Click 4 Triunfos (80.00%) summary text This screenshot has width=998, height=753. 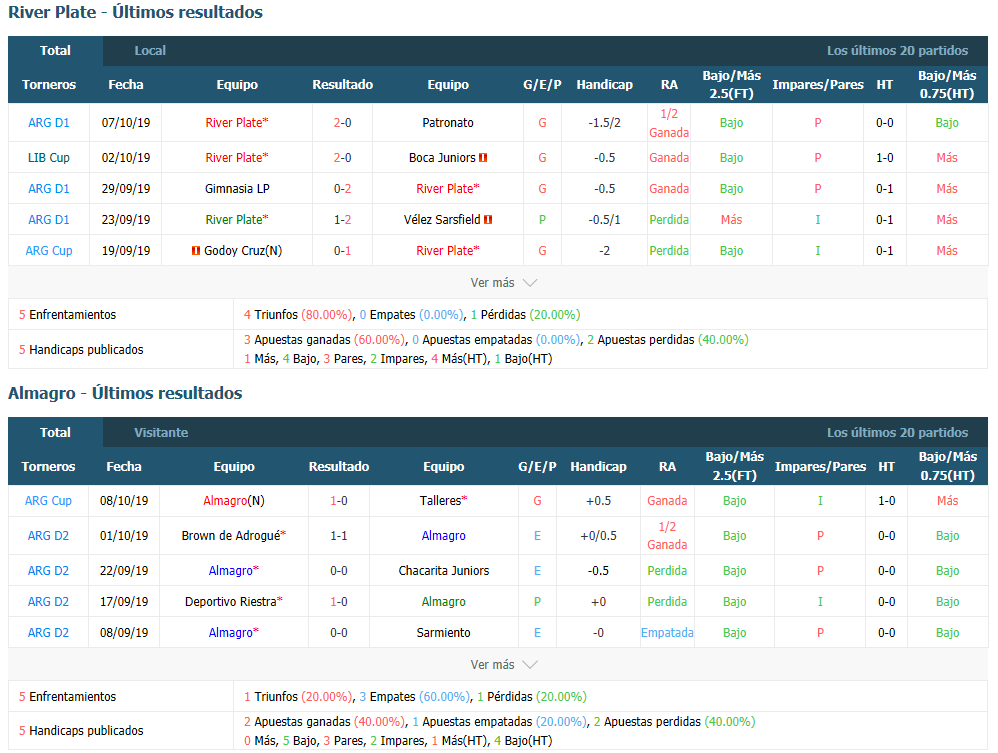coord(298,314)
